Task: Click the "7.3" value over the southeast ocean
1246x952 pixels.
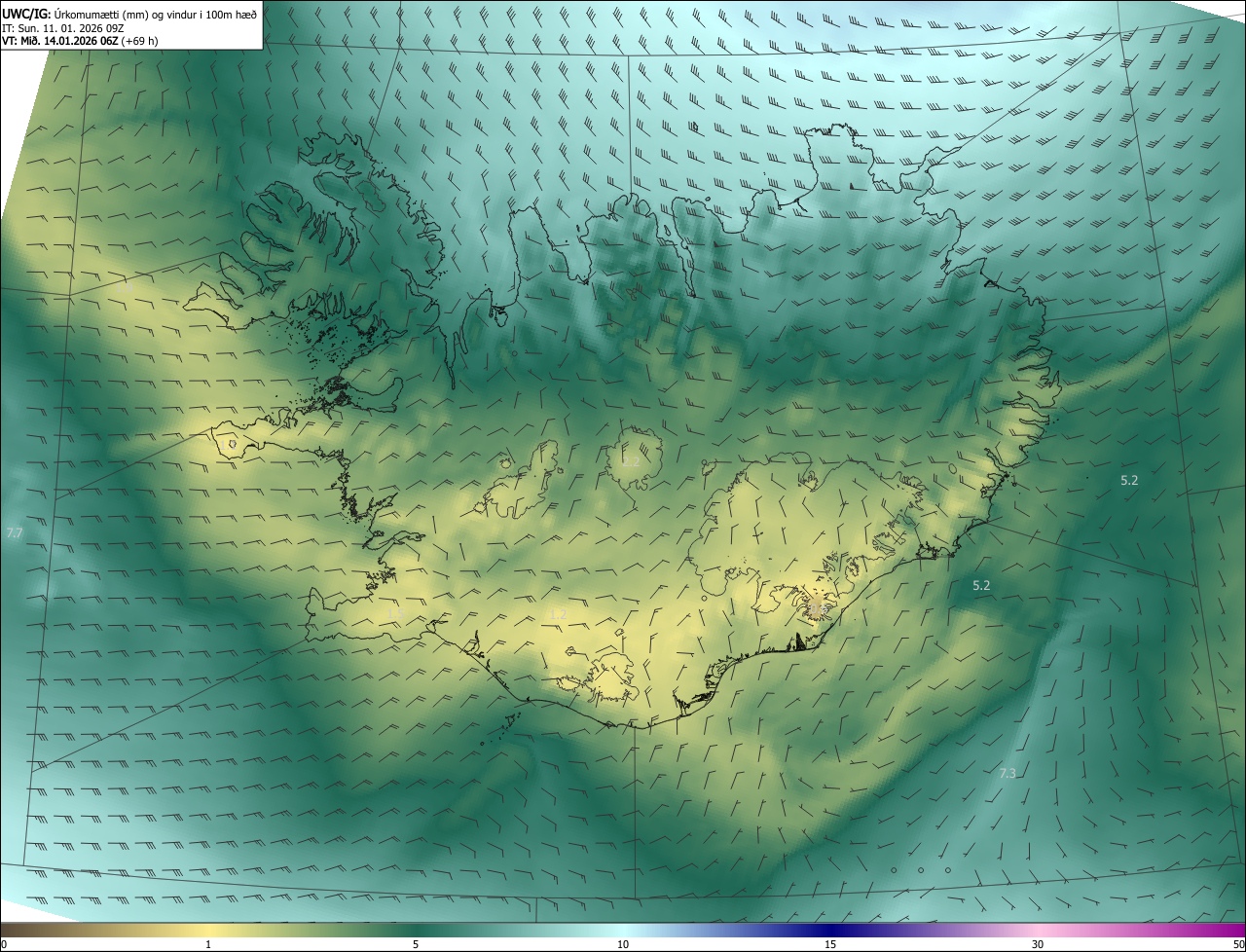Action: [x=1008, y=773]
